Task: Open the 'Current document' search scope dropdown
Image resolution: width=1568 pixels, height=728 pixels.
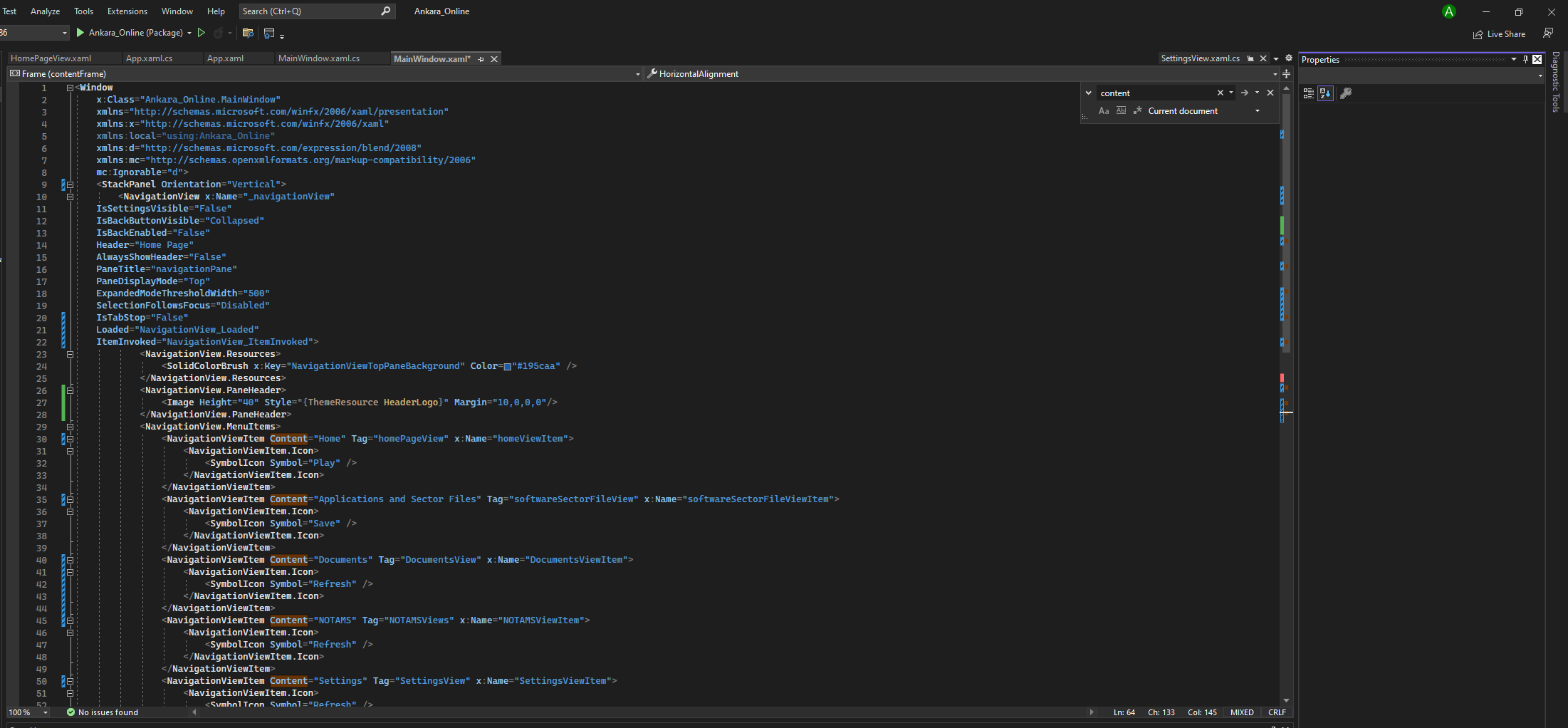Action: click(1258, 111)
